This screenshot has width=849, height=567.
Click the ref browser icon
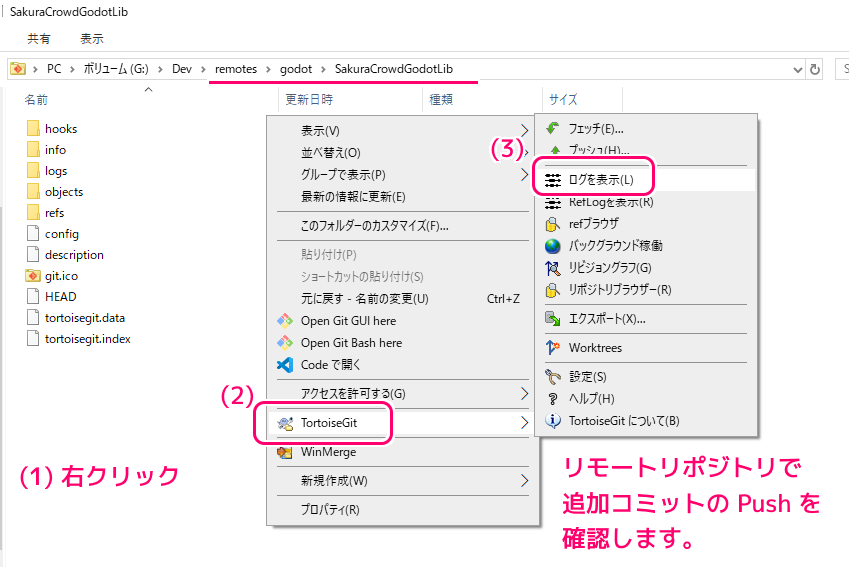552,224
